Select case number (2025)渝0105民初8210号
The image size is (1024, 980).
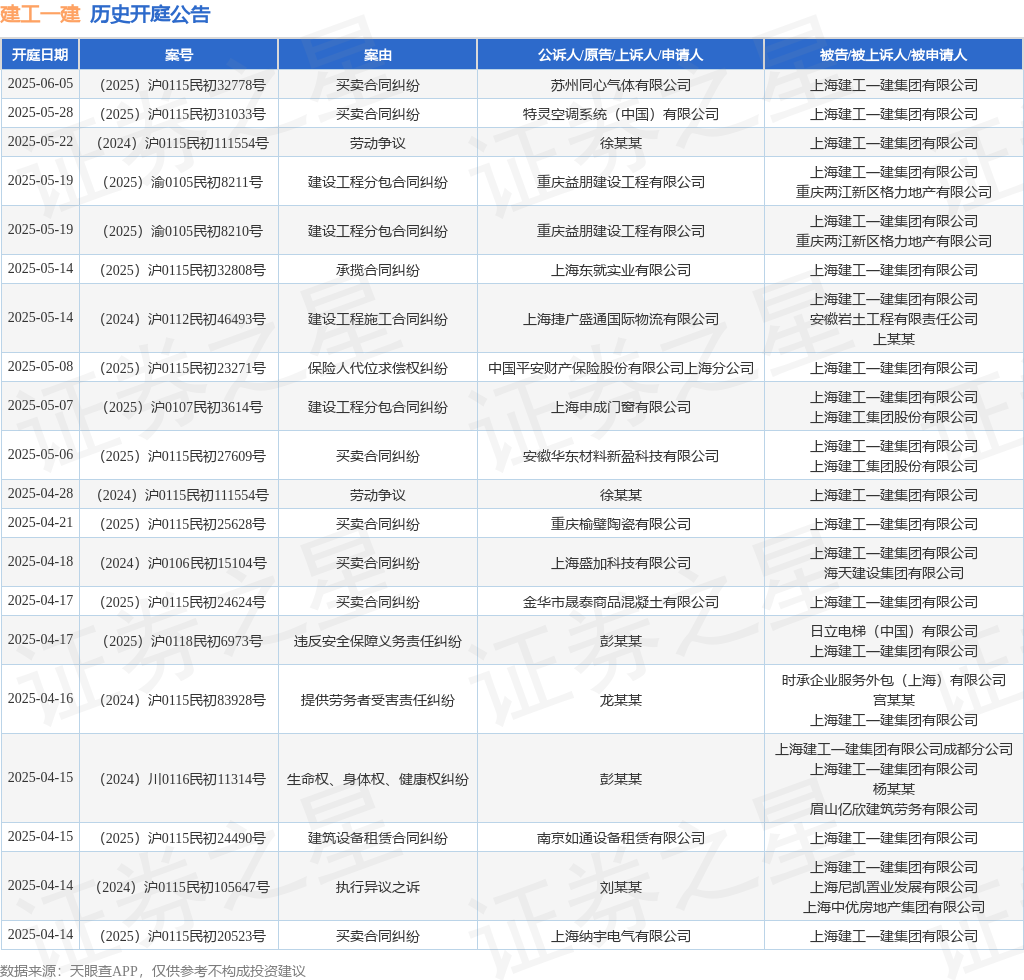pos(179,231)
